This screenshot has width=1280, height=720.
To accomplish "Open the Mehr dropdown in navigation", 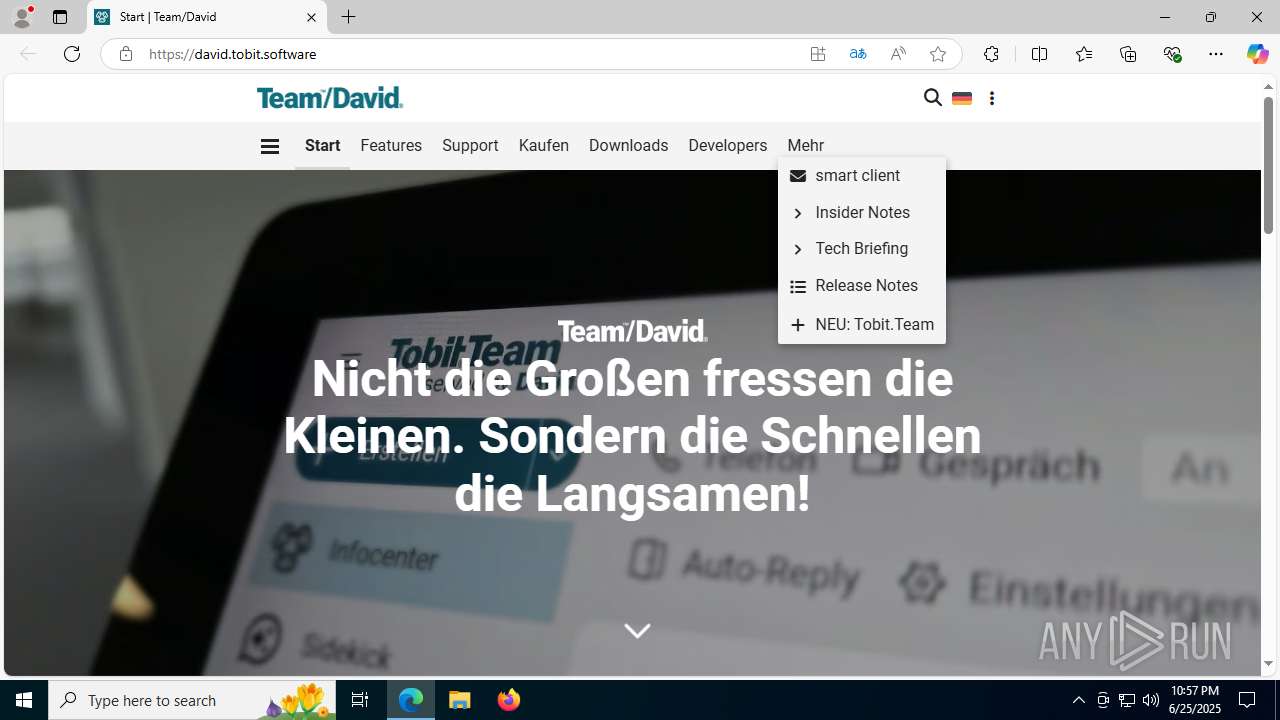I will 805,146.
